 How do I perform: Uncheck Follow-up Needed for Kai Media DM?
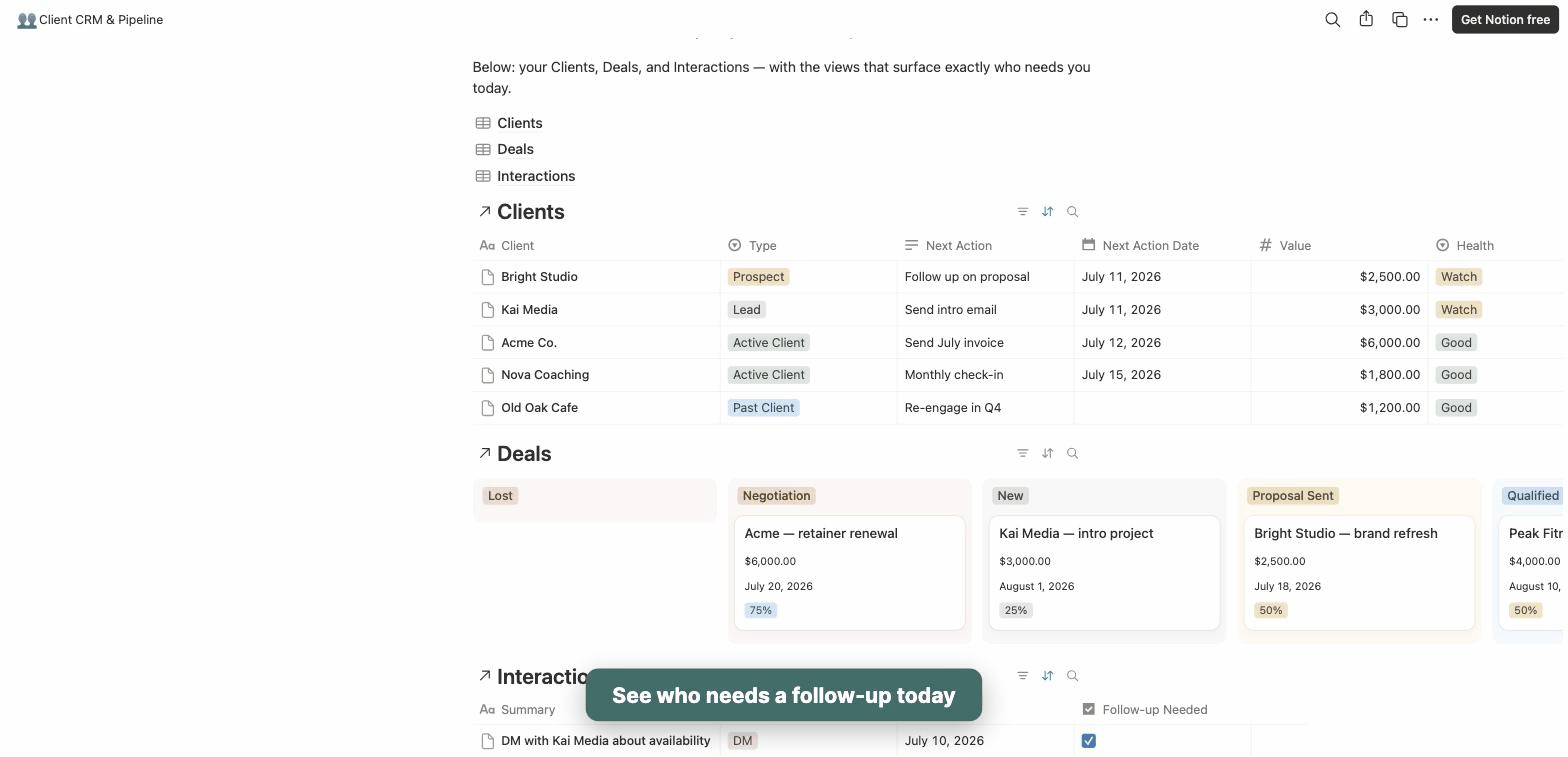1088,741
